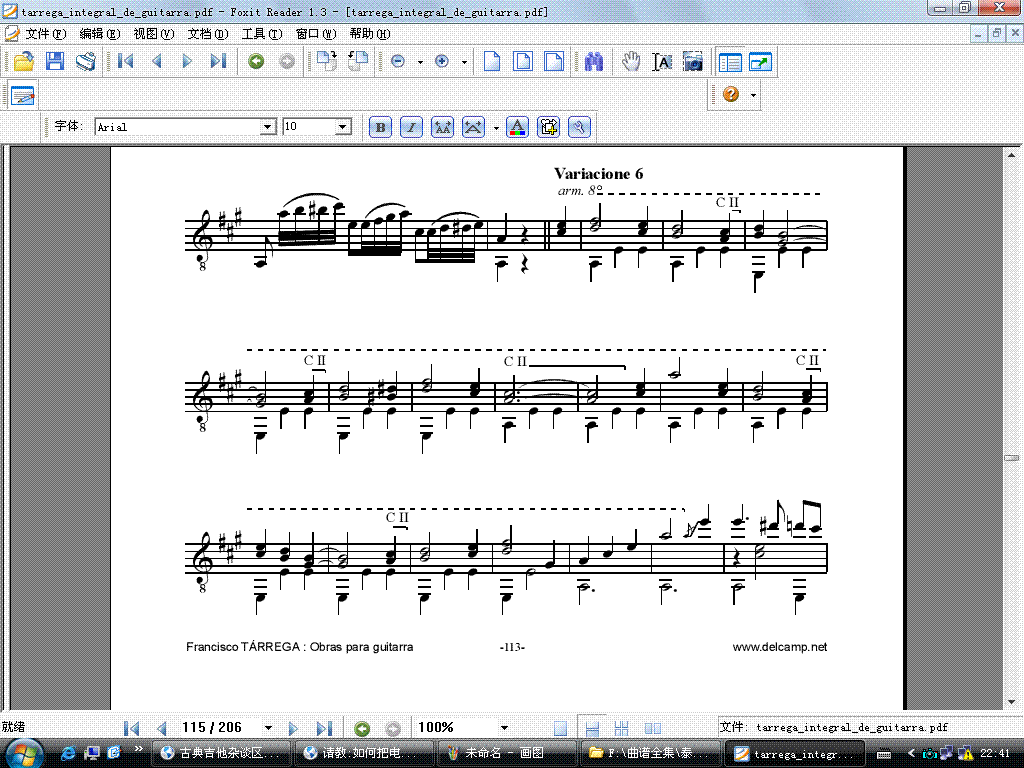Toggle bold formatting

(381, 127)
